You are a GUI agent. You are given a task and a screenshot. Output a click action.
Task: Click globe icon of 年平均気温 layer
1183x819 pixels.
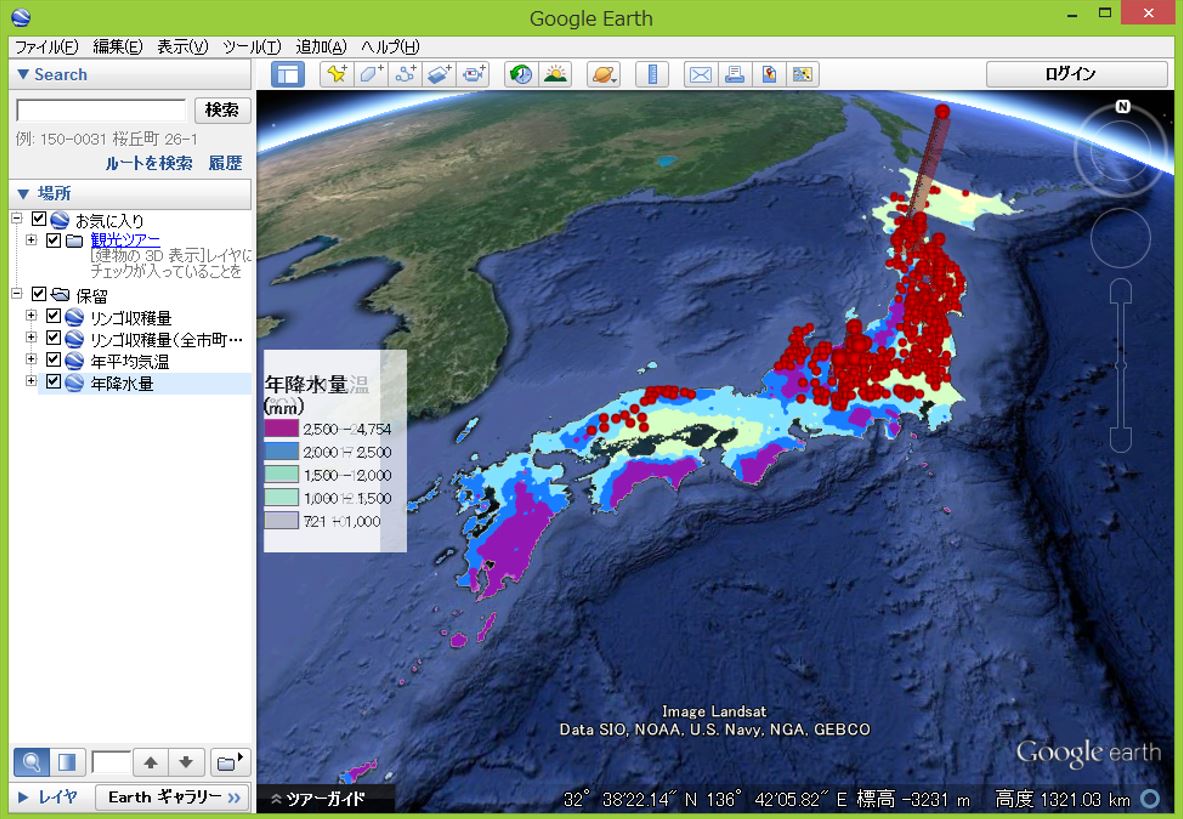tap(74, 360)
